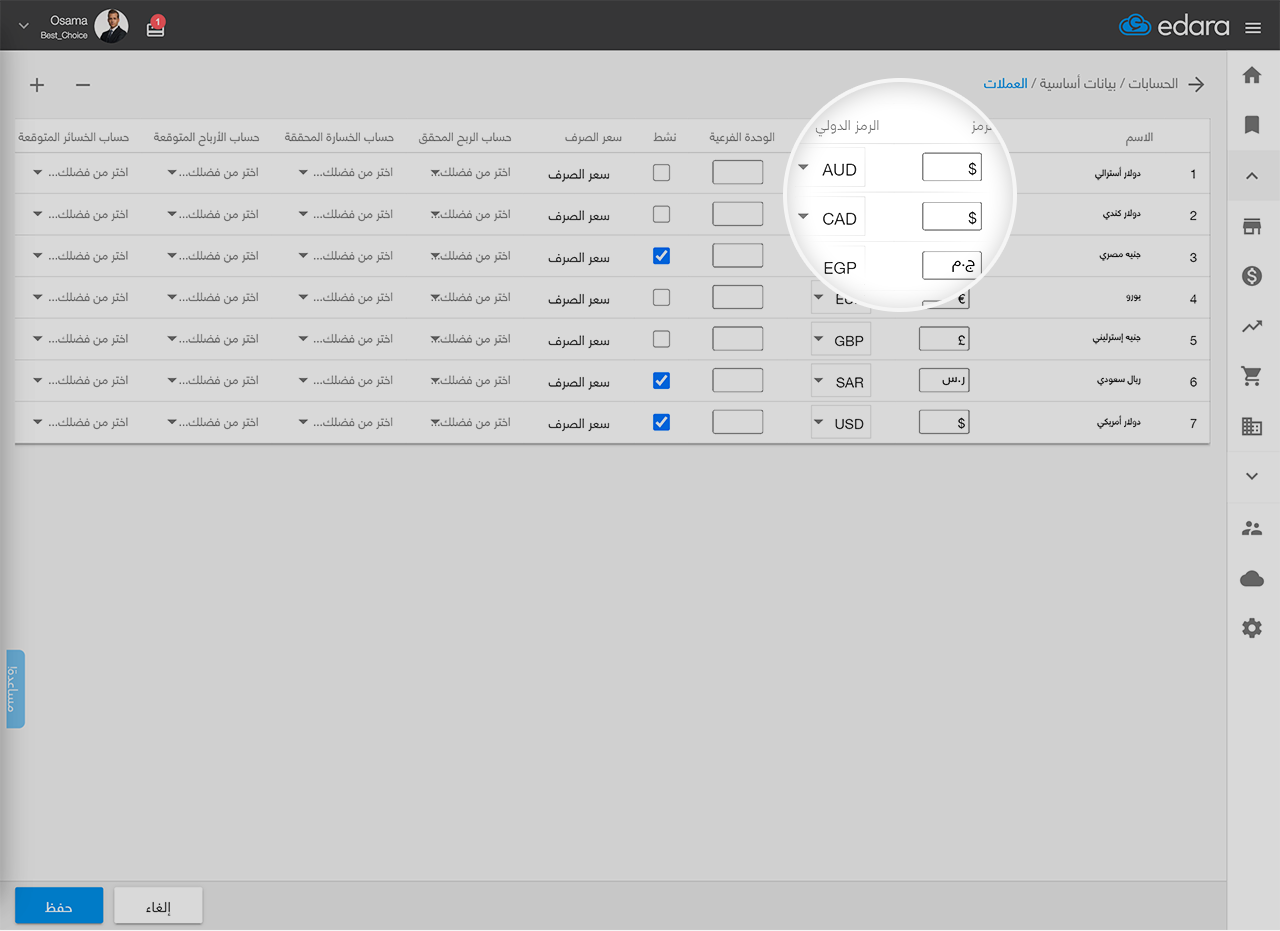Click the العملات breadcrumb link
This screenshot has height=931, width=1280.
1005,84
